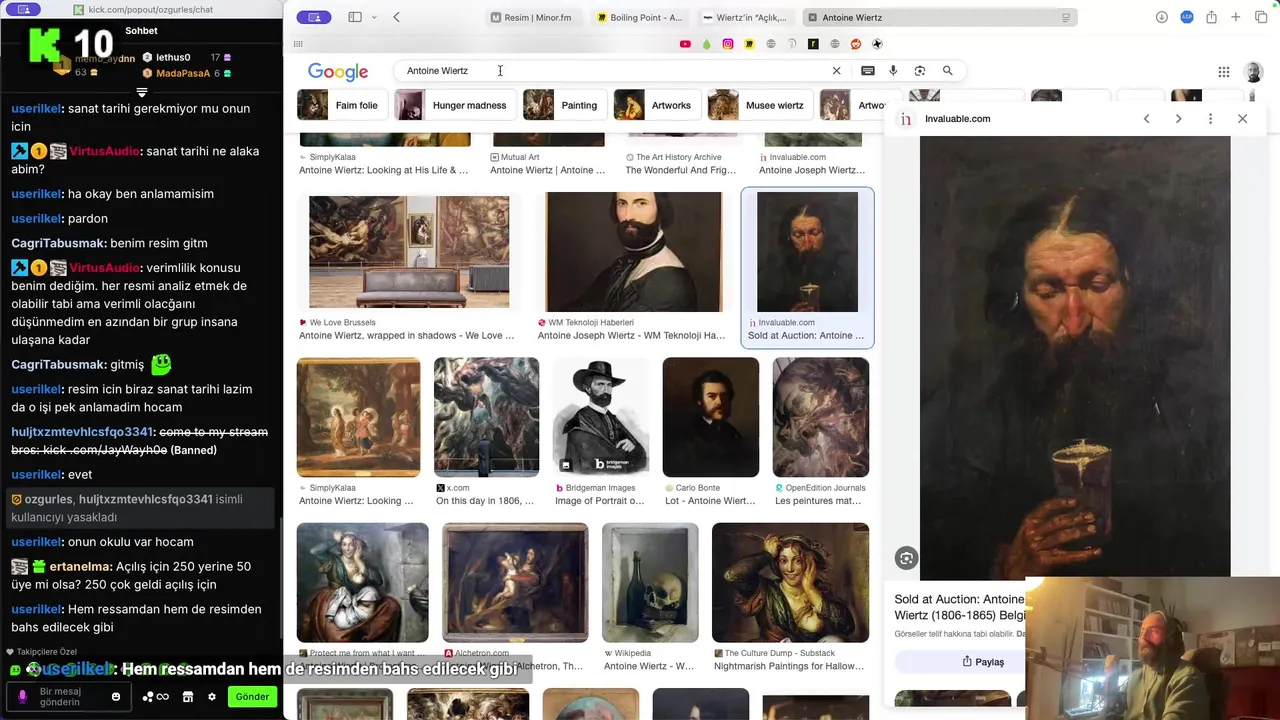Click CagriTabusmak username in 'benim resim gitm' message
The width and height of the screenshot is (1280, 720).
58,243
